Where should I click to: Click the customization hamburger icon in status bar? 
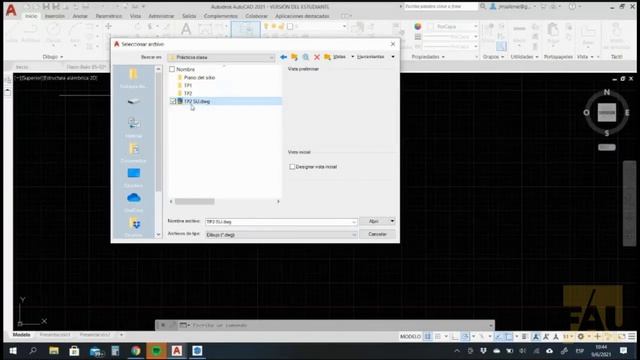point(632,336)
